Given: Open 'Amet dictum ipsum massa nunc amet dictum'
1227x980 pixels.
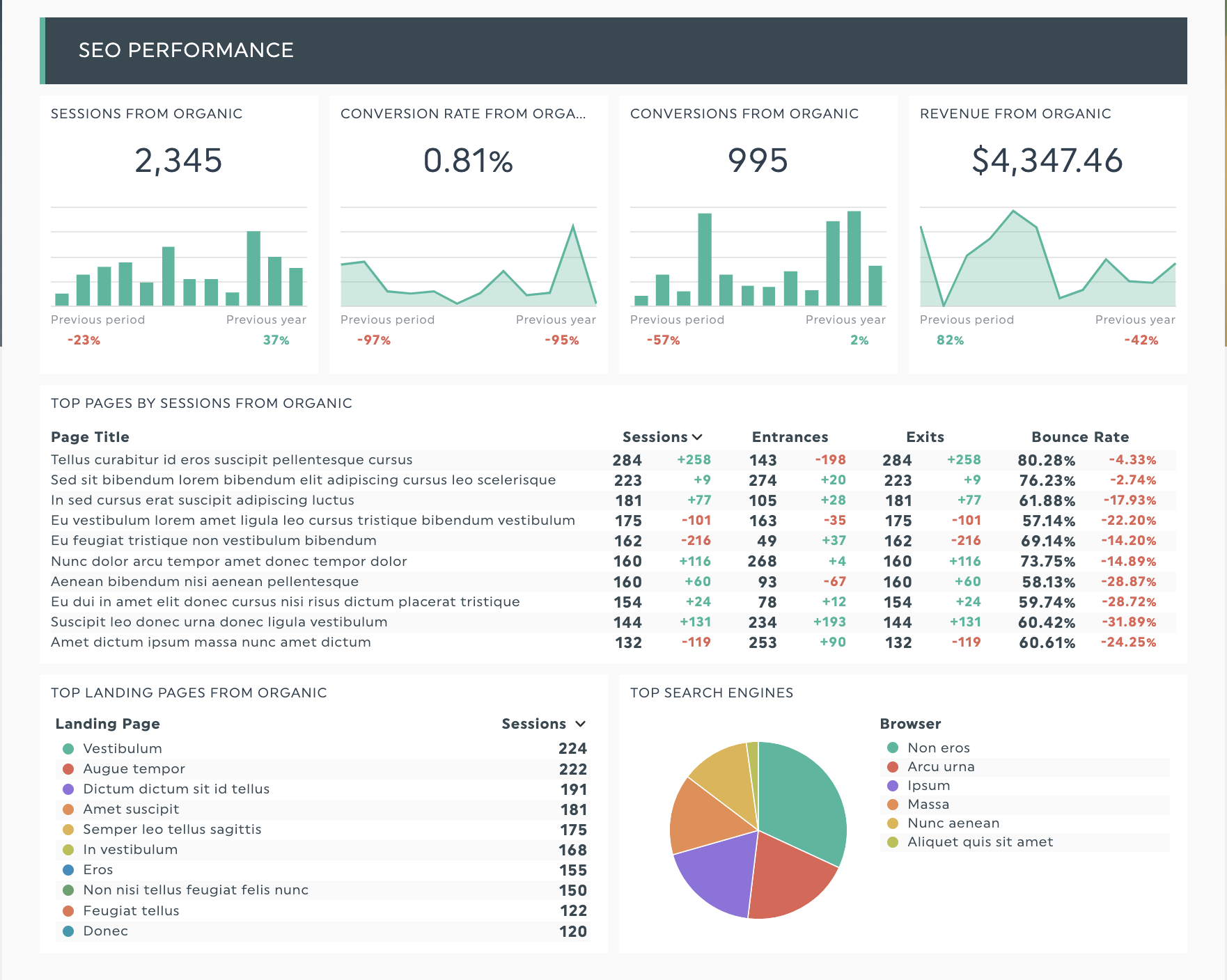Looking at the screenshot, I should click(613, 642).
